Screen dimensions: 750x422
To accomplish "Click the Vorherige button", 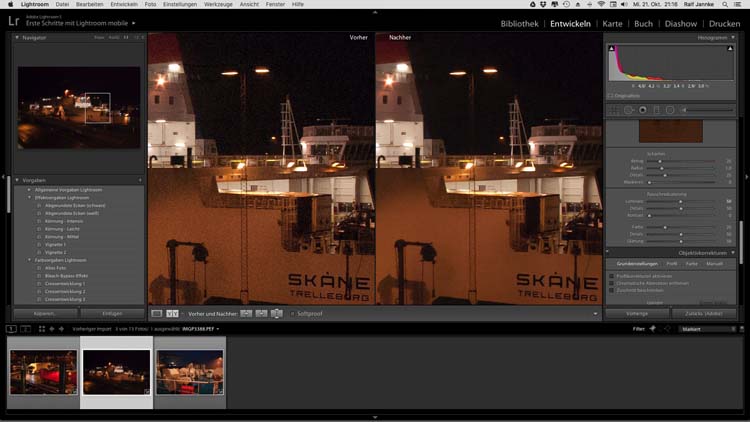I will [636, 313].
